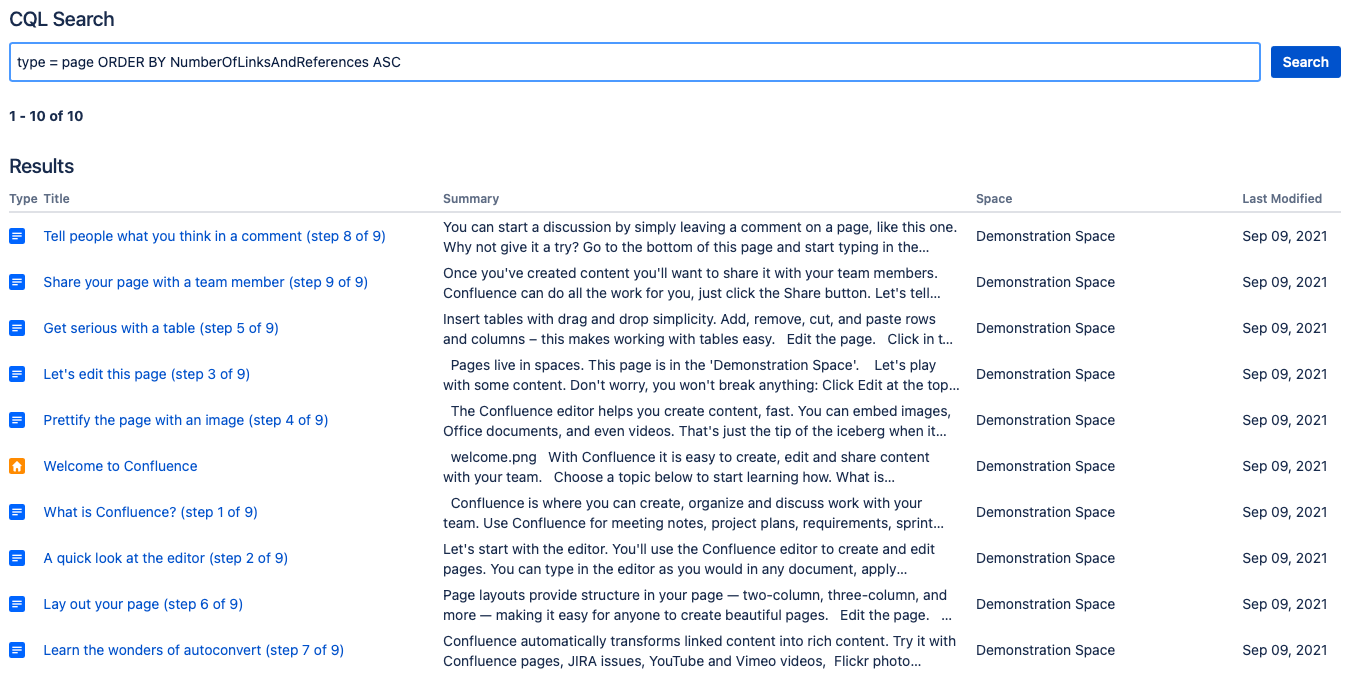Viewport: 1351px width, 674px height.
Task: Click page icon beside 'Share your page' row
Action: click(x=17, y=282)
